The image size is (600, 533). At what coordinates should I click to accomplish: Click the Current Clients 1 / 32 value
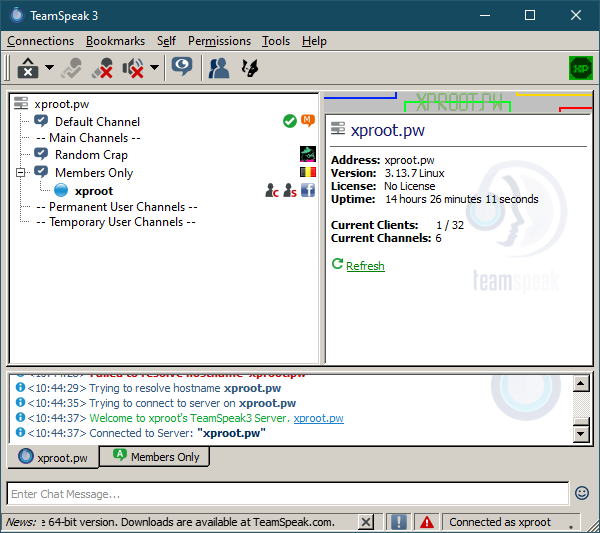pos(450,225)
